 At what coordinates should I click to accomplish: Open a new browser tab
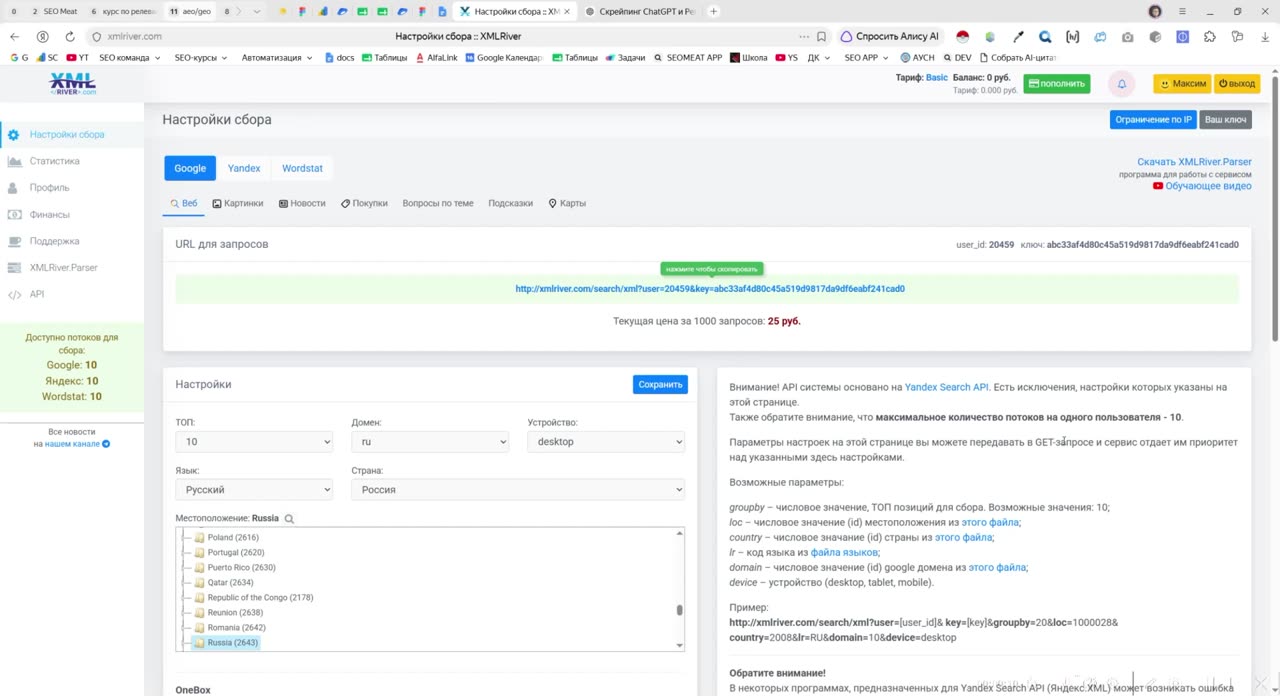[713, 12]
